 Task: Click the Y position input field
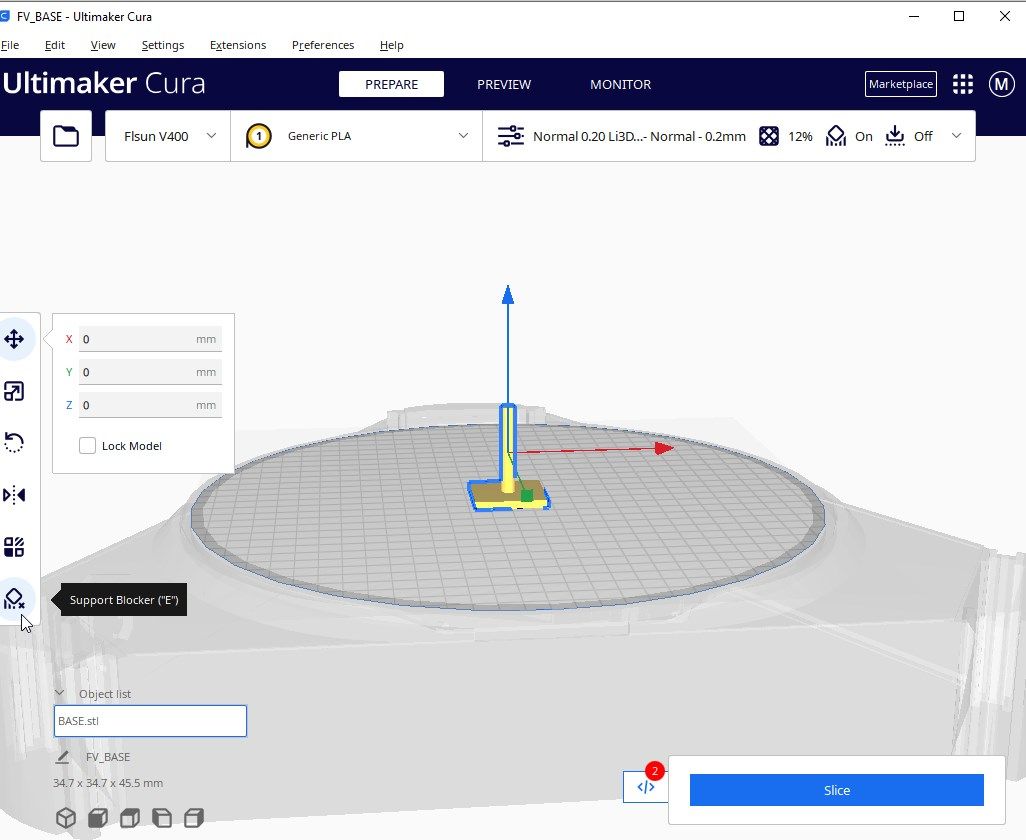click(x=150, y=372)
